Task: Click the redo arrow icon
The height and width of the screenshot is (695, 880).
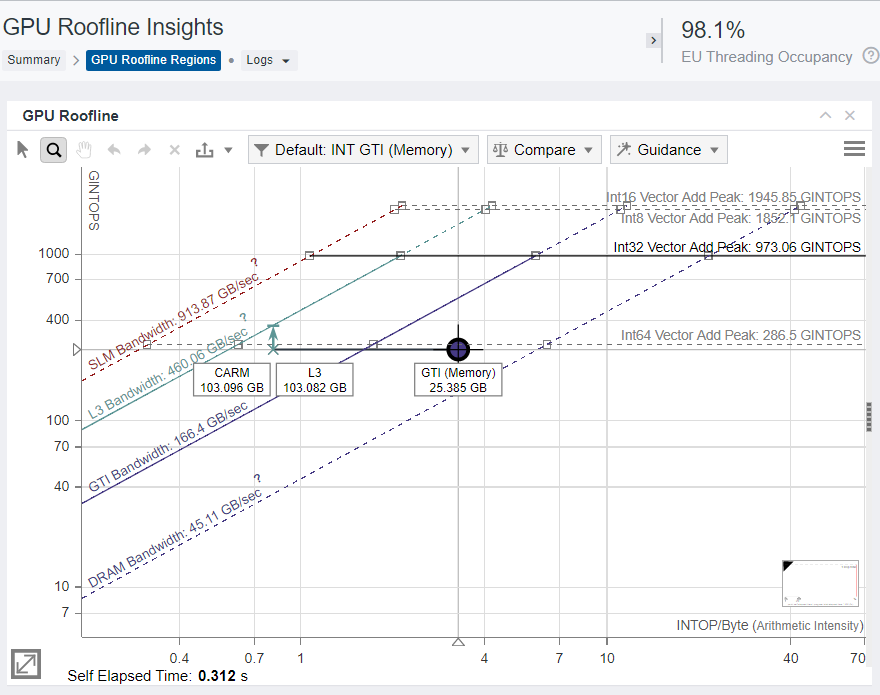Action: pos(144,150)
